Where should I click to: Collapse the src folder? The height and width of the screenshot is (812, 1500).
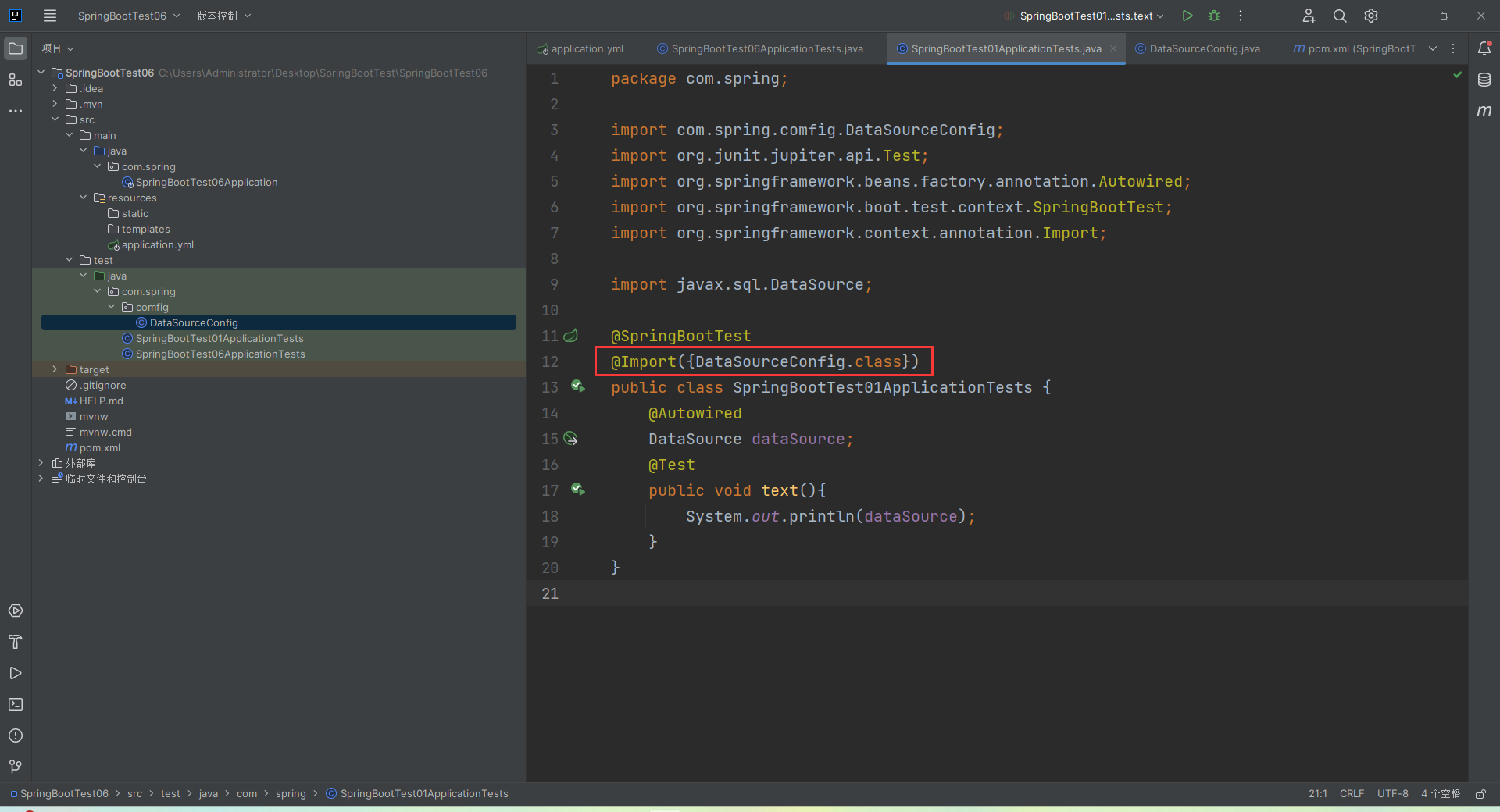[55, 119]
